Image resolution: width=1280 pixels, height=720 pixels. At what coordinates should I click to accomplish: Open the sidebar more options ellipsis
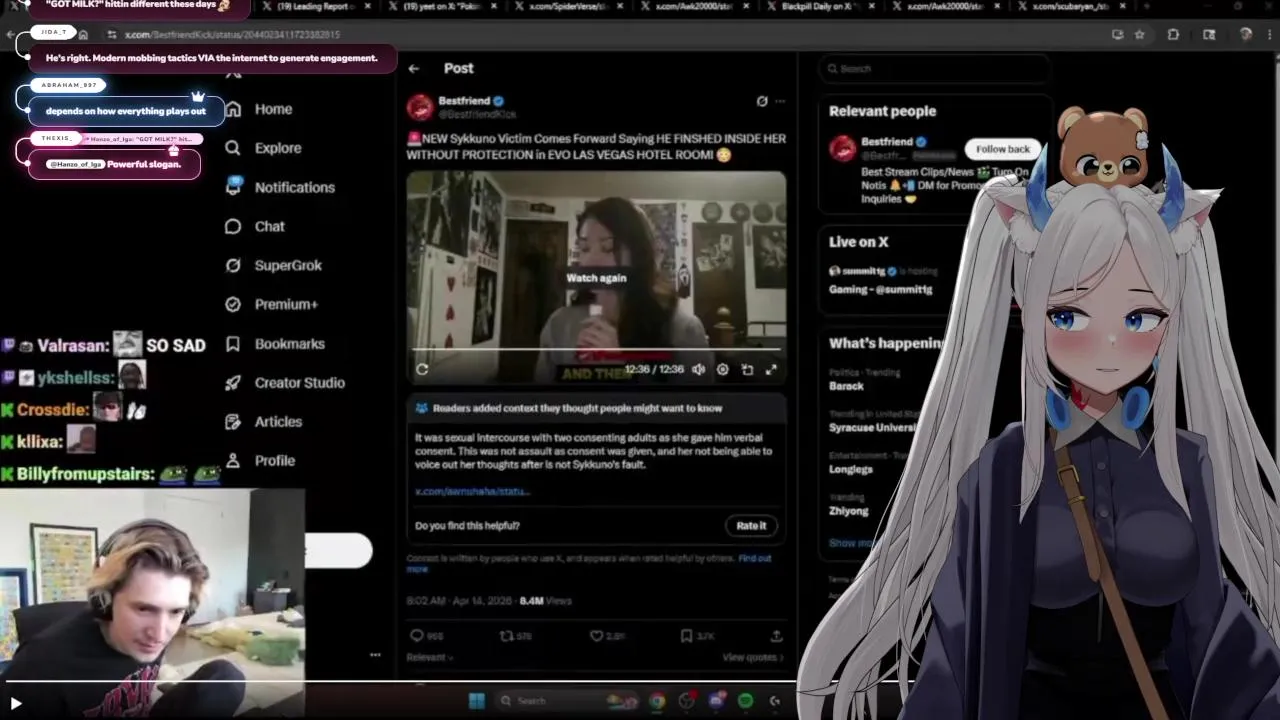tap(375, 655)
